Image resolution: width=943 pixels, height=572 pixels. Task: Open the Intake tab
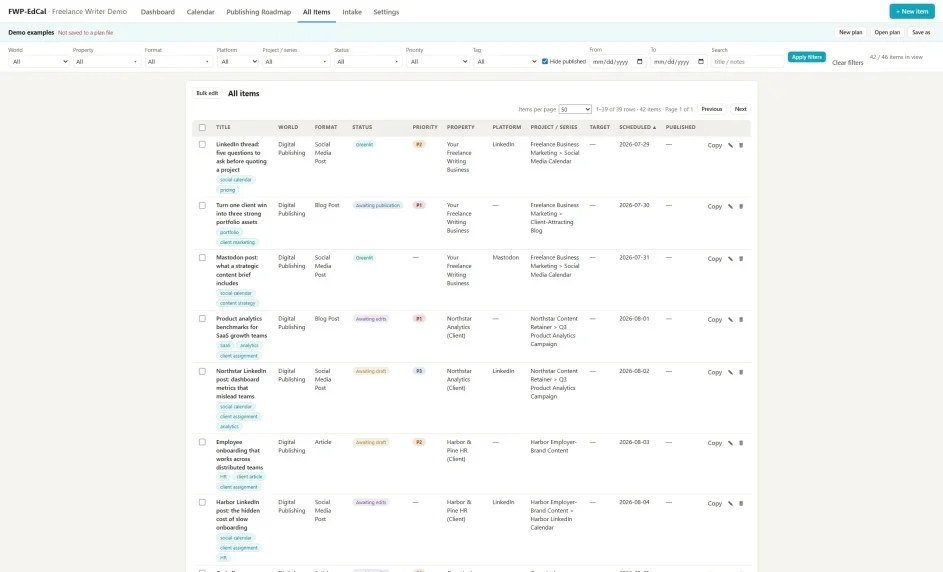point(352,12)
